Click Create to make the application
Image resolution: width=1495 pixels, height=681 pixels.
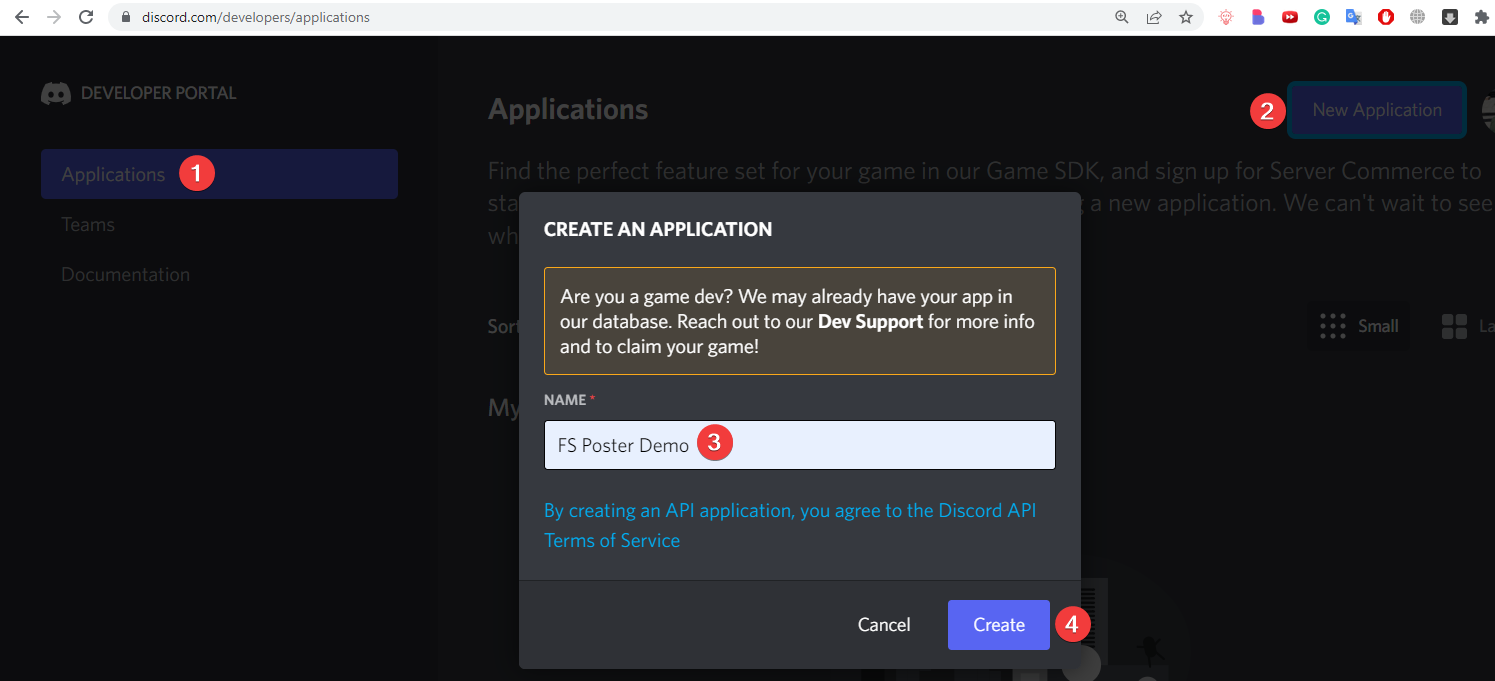(x=998, y=625)
